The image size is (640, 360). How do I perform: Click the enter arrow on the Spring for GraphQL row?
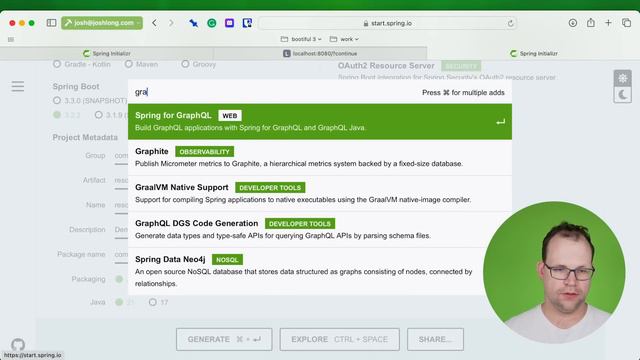click(500, 122)
